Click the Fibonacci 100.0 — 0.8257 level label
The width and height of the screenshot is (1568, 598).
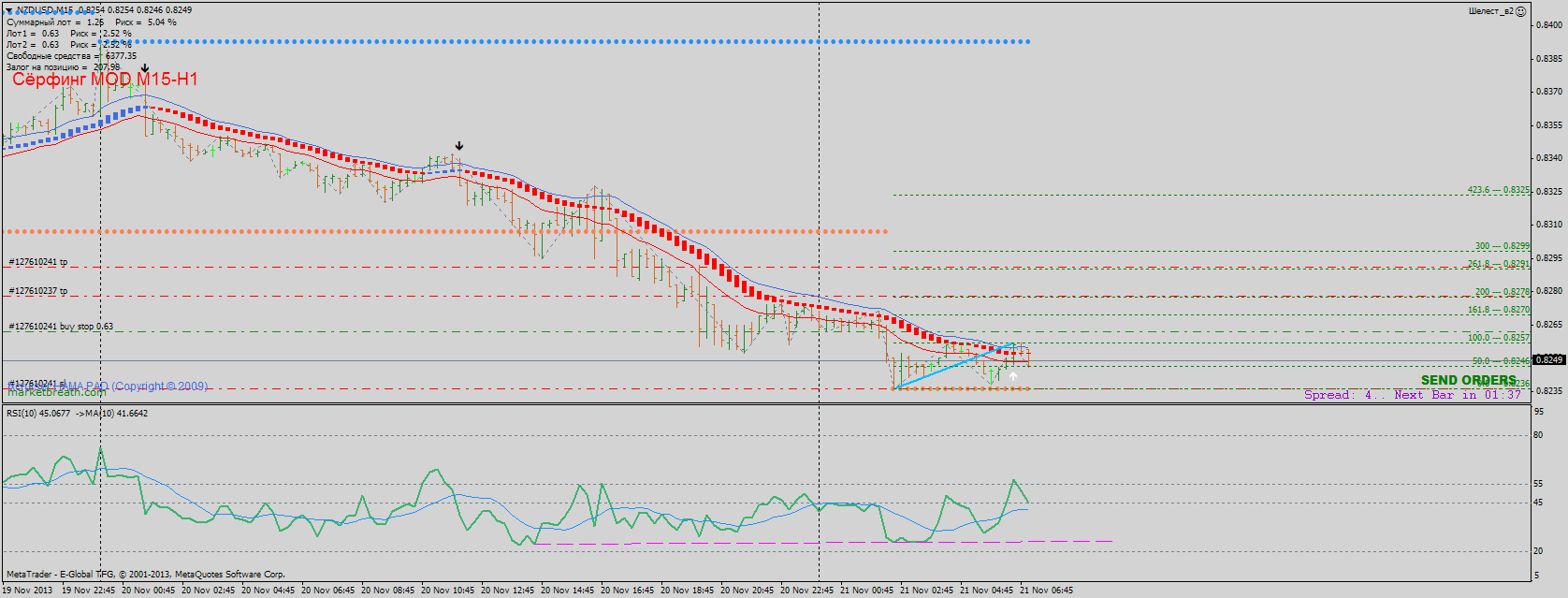[x=1499, y=338]
